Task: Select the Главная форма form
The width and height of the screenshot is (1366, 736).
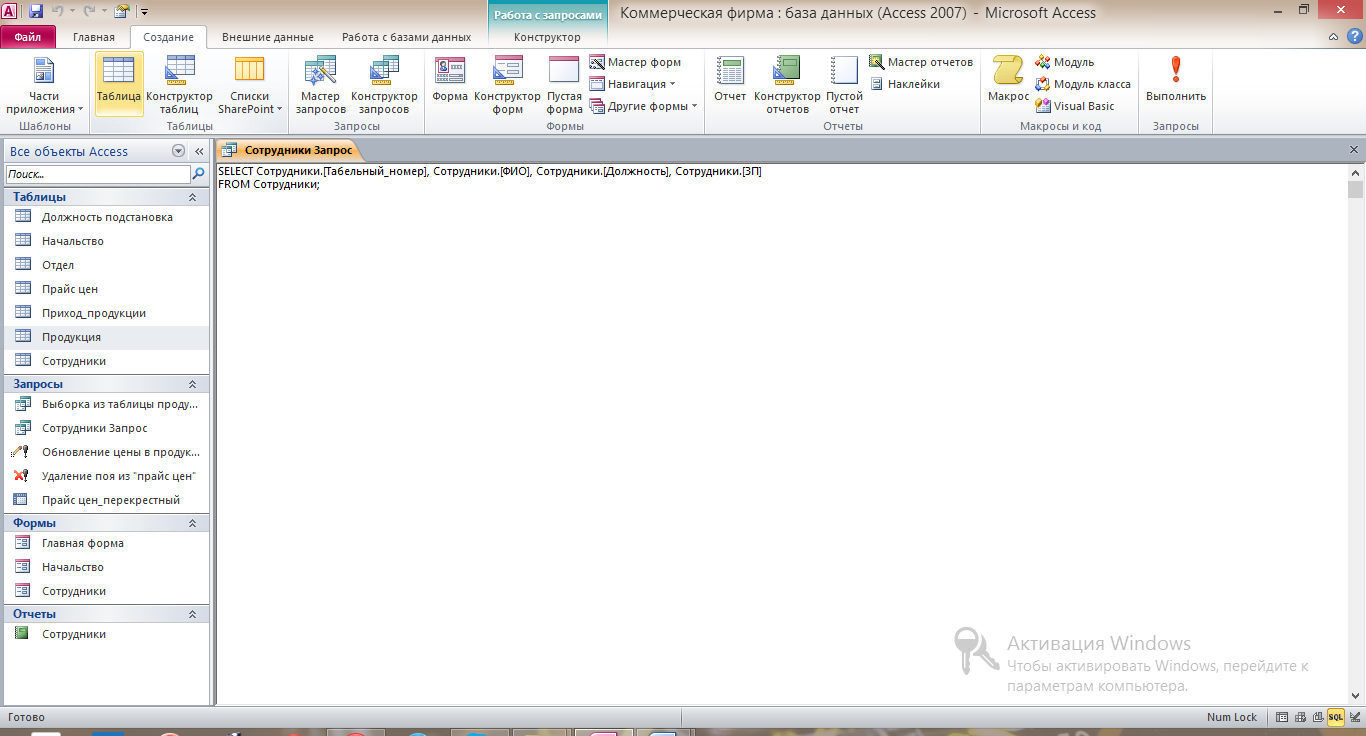Action: pos(107,543)
